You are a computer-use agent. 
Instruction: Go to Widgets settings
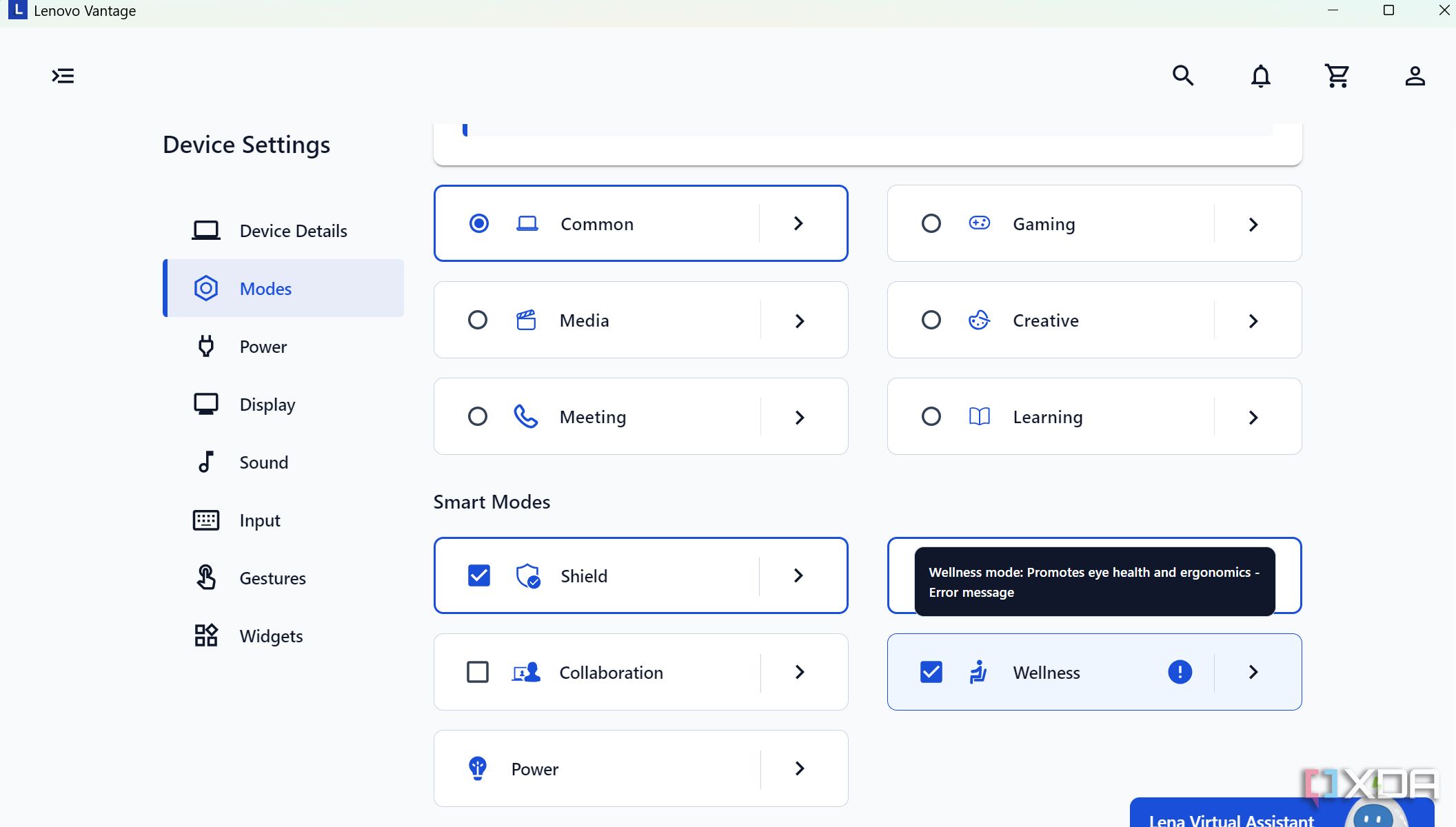pyautogui.click(x=284, y=635)
